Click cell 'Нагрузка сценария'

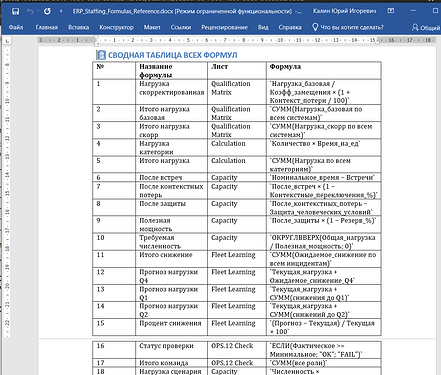coord(171,371)
